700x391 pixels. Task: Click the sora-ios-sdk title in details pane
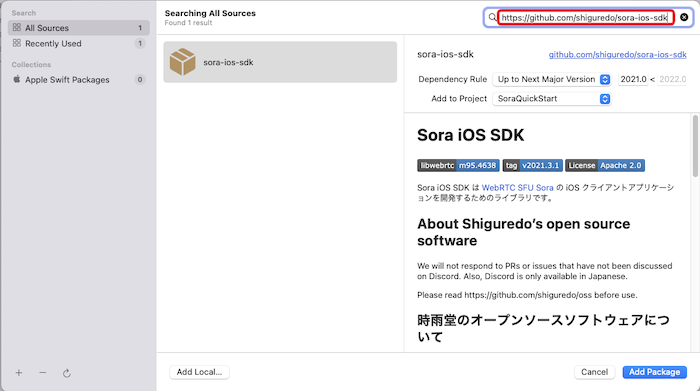(445, 54)
